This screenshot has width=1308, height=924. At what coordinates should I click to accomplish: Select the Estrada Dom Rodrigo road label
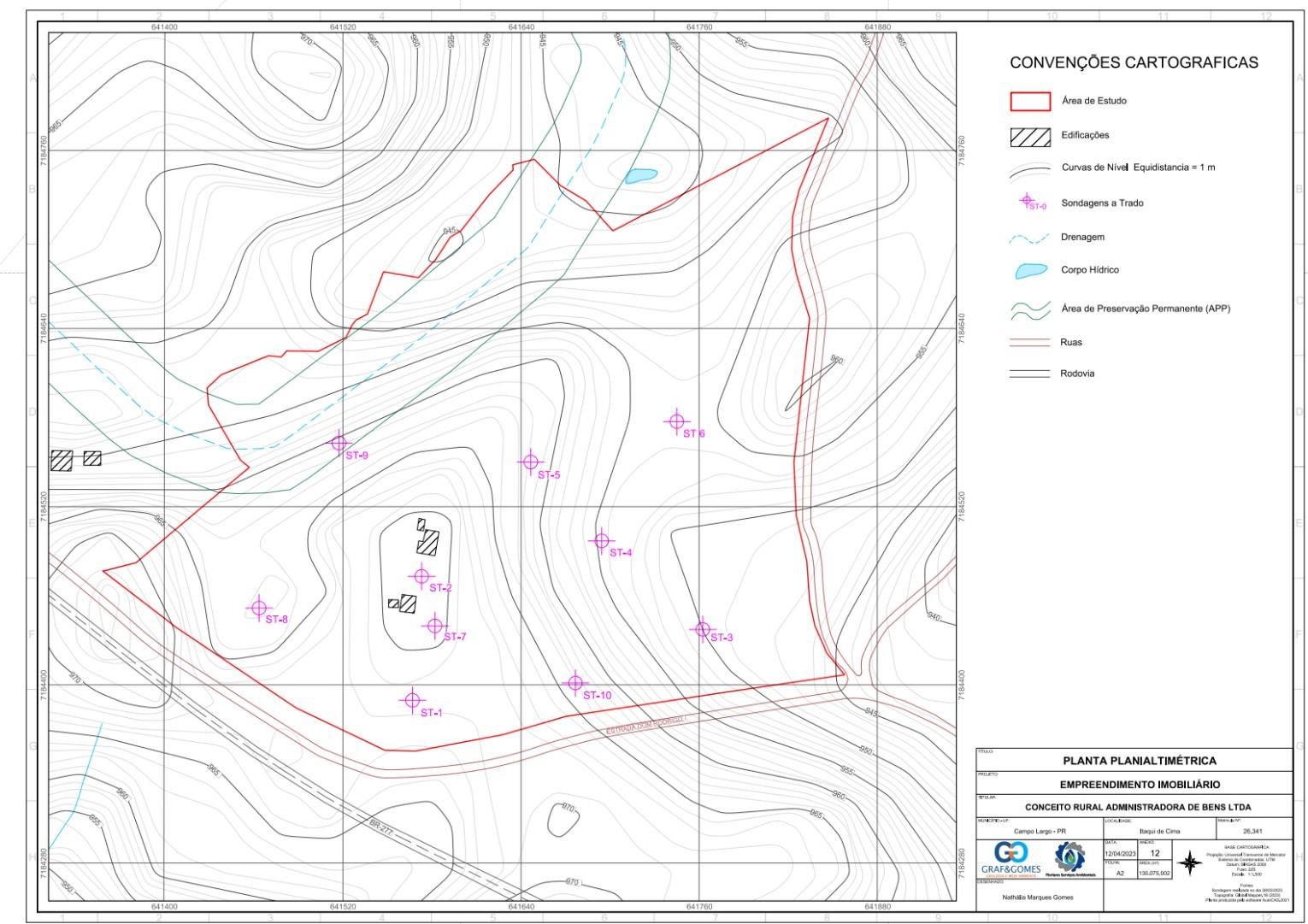(x=645, y=726)
